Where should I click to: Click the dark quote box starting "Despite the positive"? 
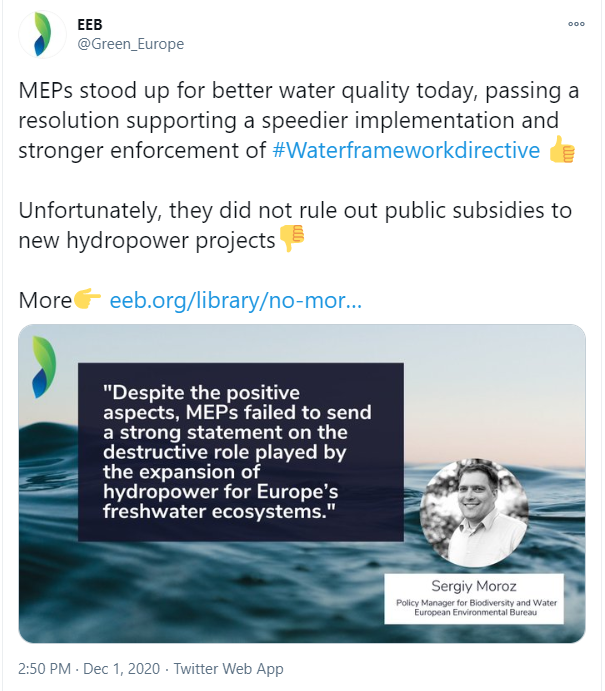(240, 450)
